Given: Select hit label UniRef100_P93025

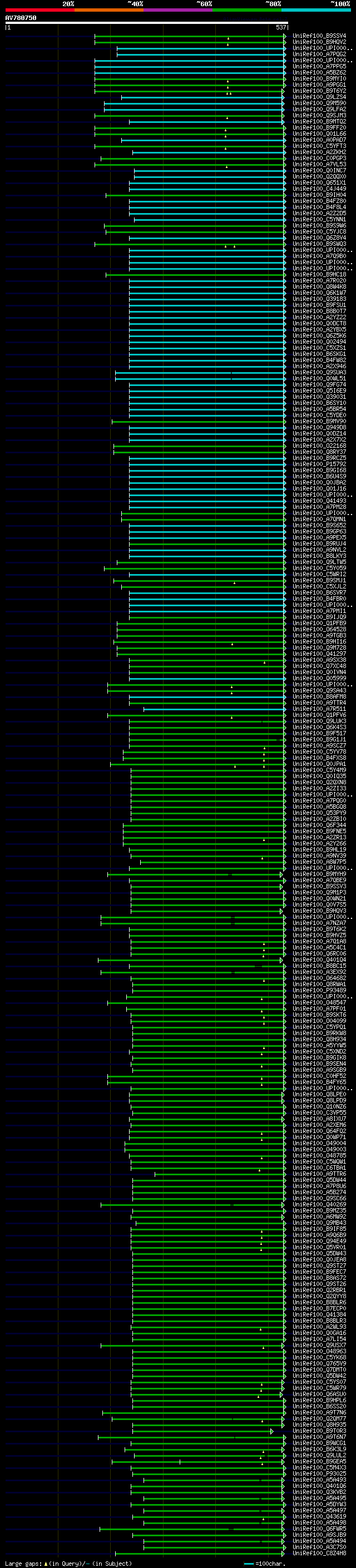Looking at the screenshot, I should pos(319,1473).
